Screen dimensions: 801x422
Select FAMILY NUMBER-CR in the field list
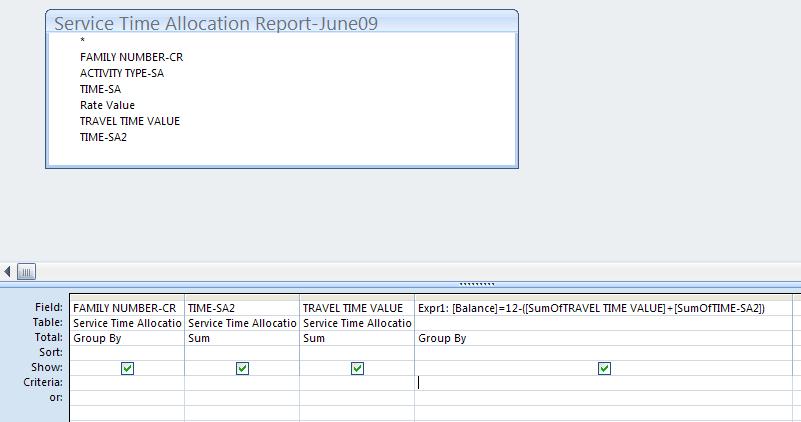pos(131,57)
